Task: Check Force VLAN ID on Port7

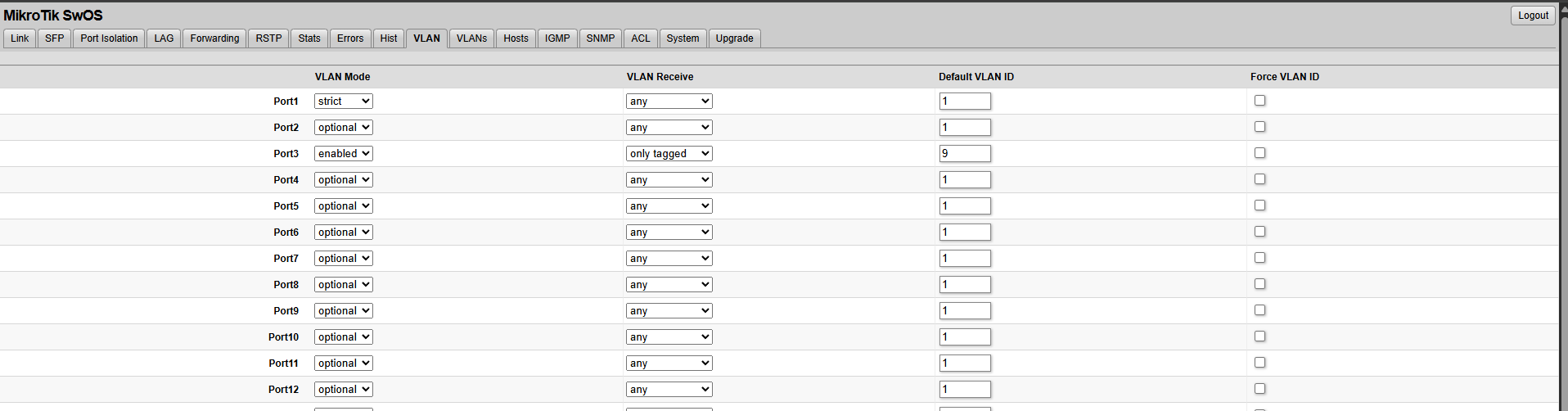Action: 1259,258
